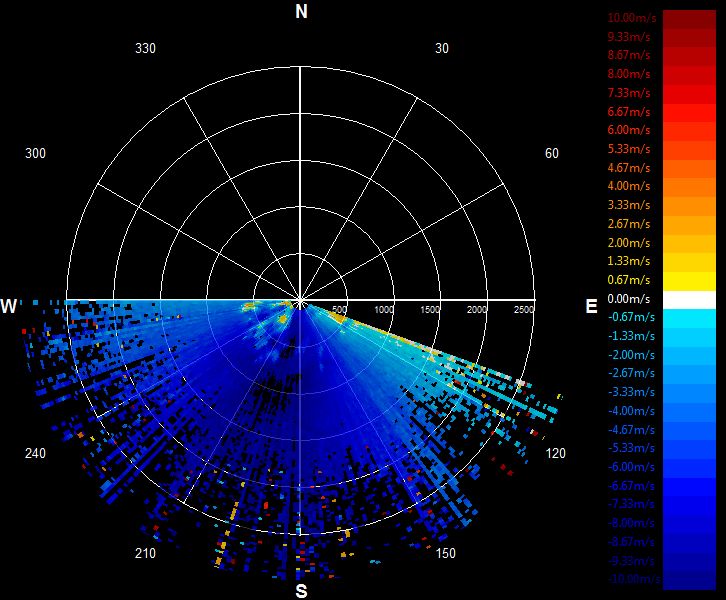The image size is (726, 600).
Task: Click the 8.00m/s legend label
Action: (x=629, y=74)
